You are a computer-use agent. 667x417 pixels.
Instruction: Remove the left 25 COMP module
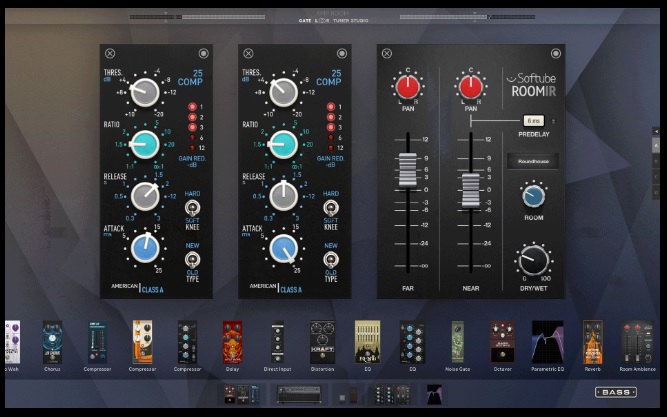click(x=110, y=53)
